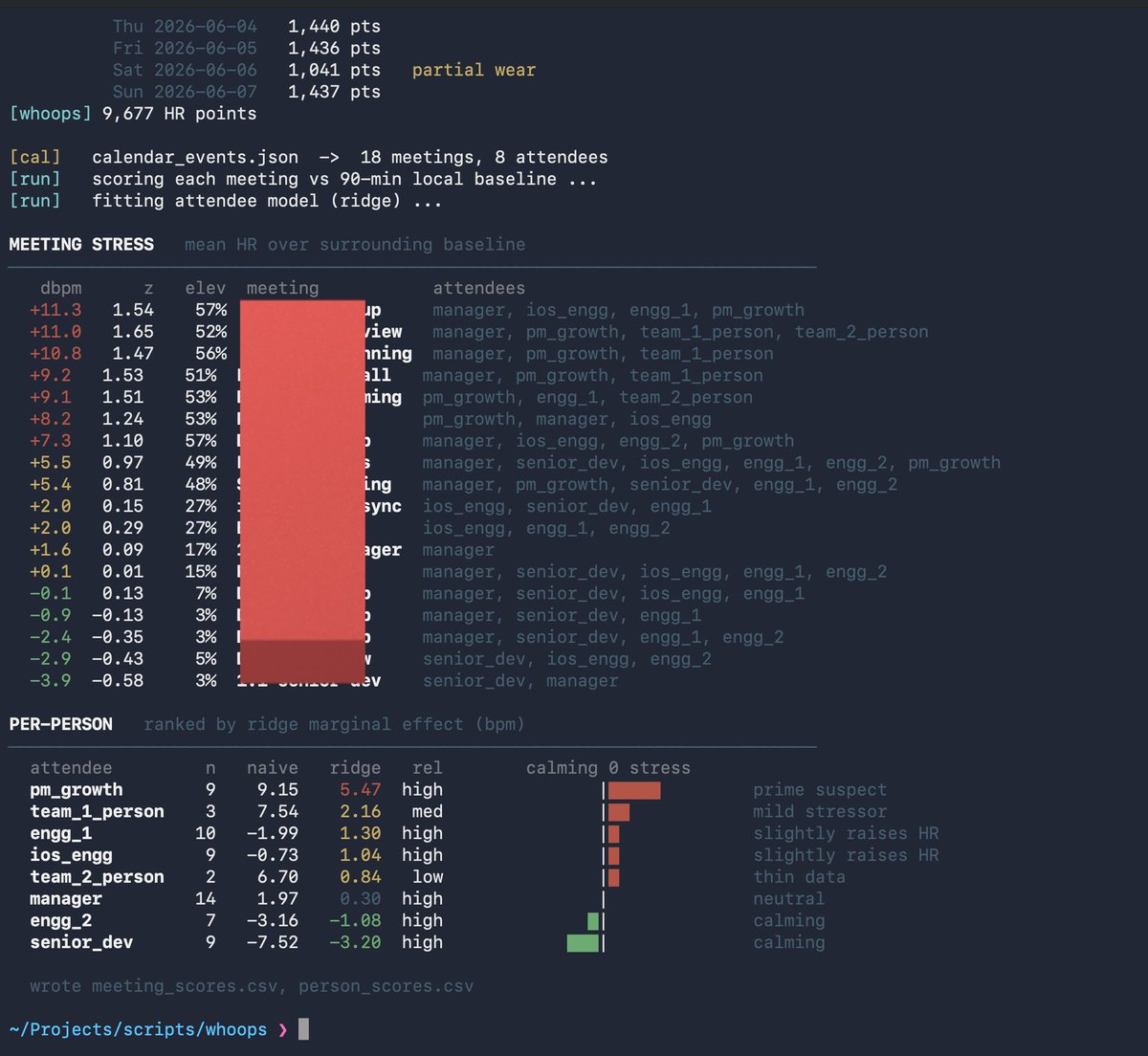Select '18 meetings, 8 attendees' summary text
Image resolution: width=1148 pixels, height=1056 pixels.
[x=484, y=157]
